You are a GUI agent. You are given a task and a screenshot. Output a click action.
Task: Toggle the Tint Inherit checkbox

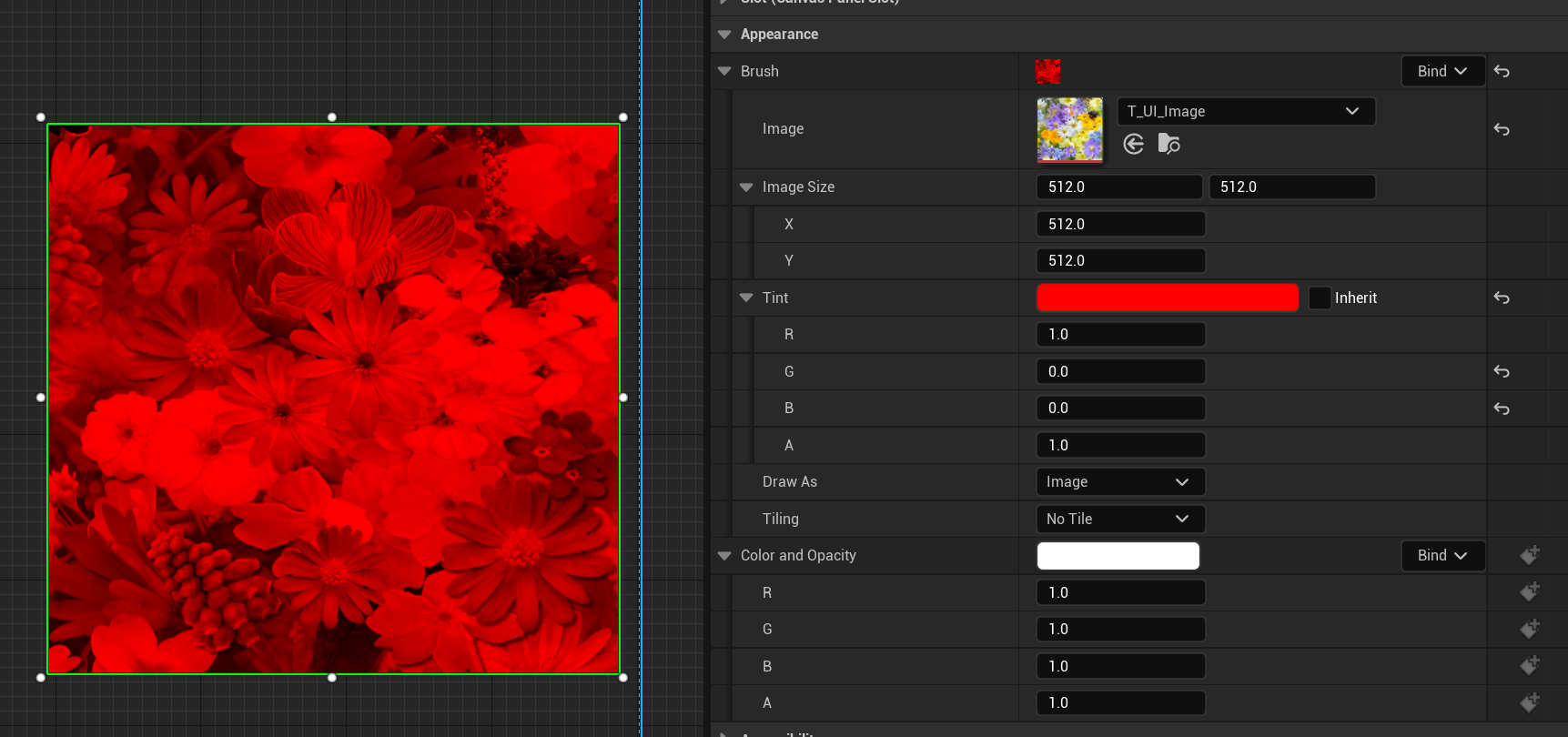pos(1320,298)
